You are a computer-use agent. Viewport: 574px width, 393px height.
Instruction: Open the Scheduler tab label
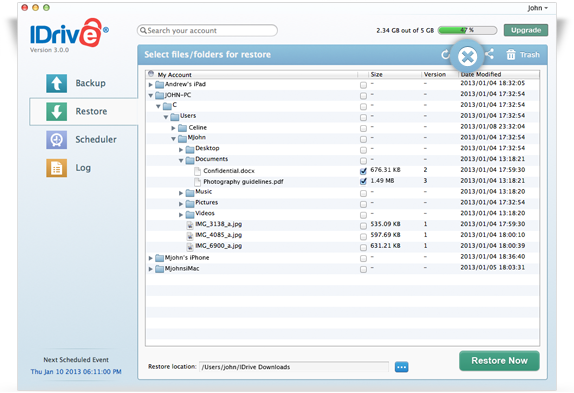[x=96, y=139]
